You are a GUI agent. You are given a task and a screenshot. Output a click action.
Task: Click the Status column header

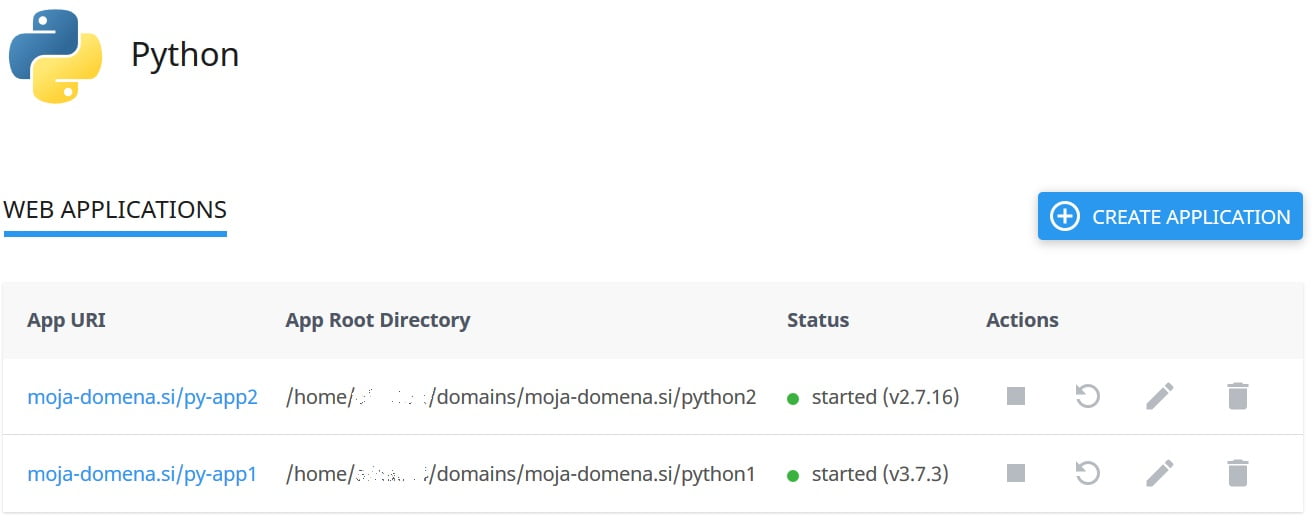pos(817,320)
